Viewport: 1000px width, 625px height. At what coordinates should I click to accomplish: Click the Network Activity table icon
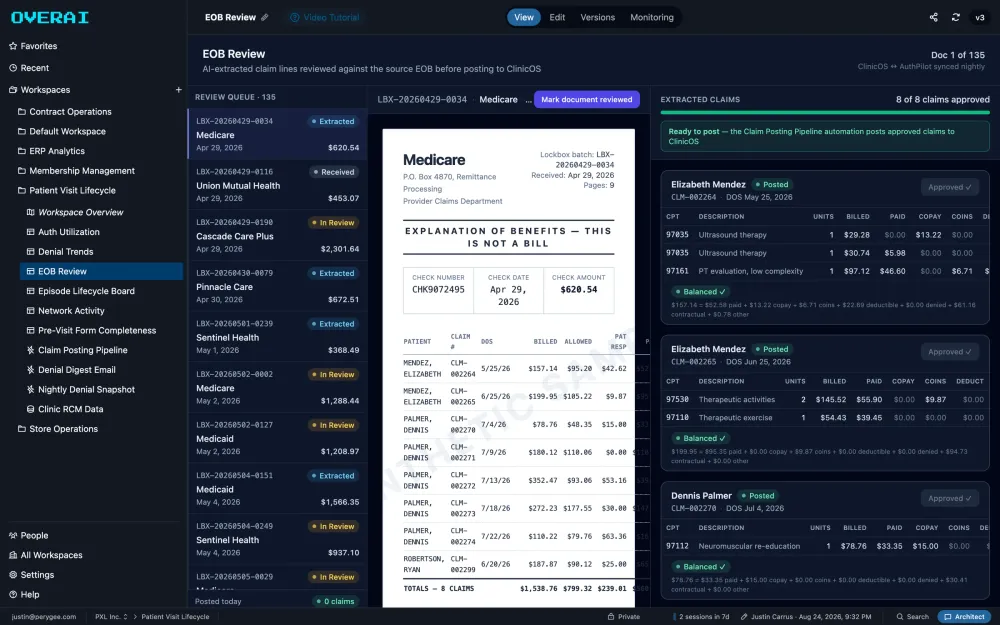(x=30, y=311)
